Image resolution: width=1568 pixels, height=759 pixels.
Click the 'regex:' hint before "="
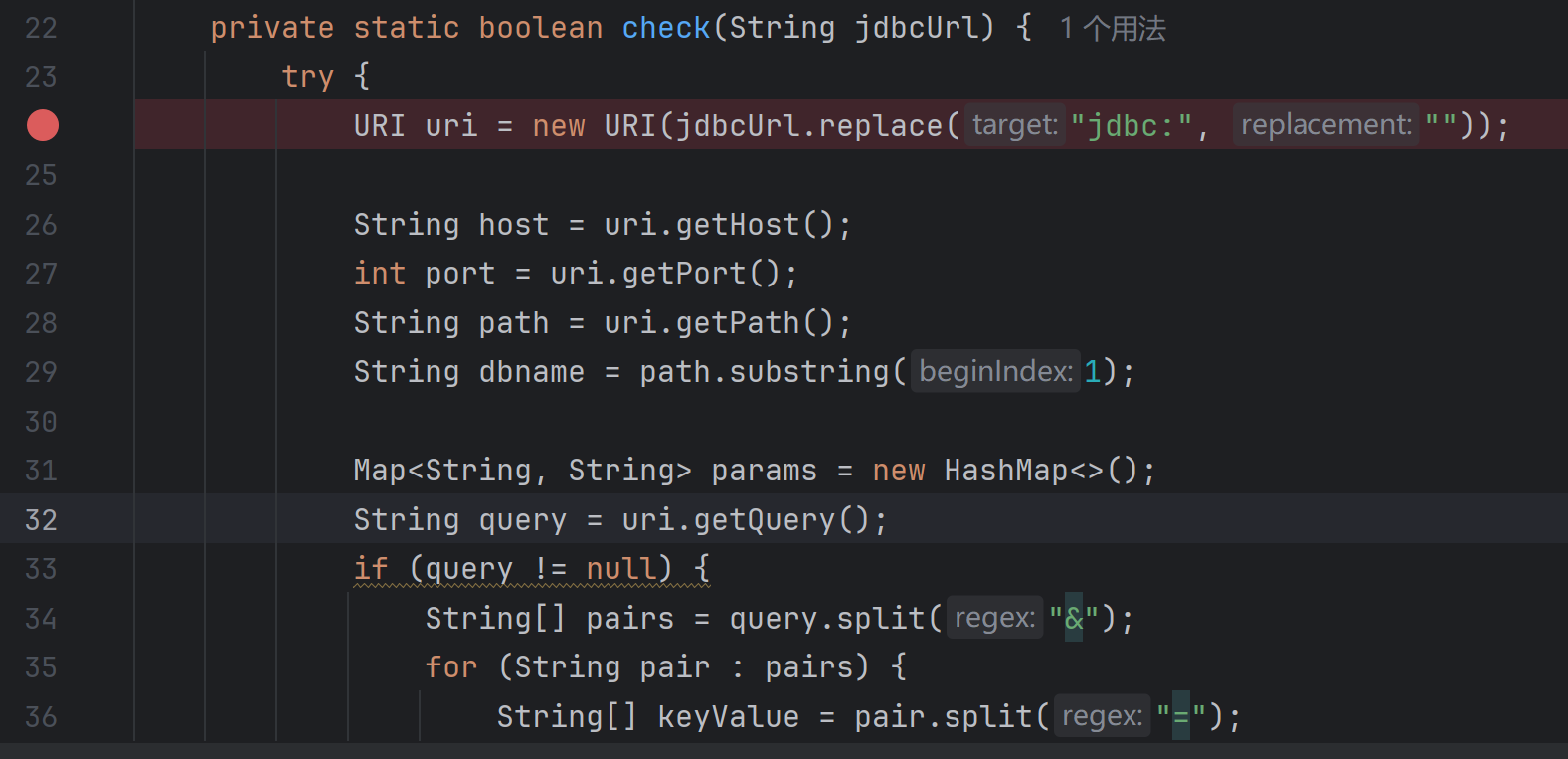click(1102, 716)
